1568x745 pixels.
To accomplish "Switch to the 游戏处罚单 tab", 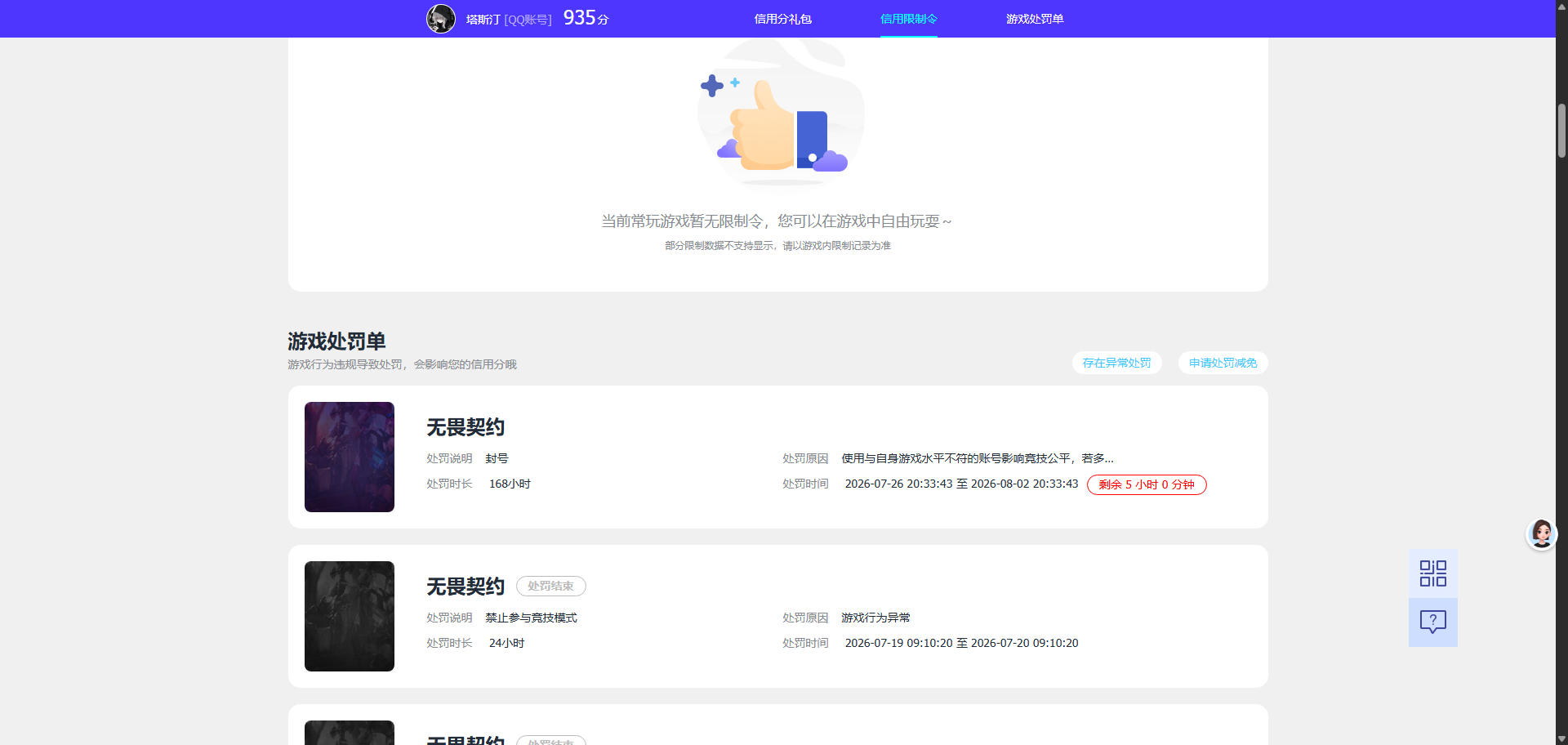I will (1035, 19).
